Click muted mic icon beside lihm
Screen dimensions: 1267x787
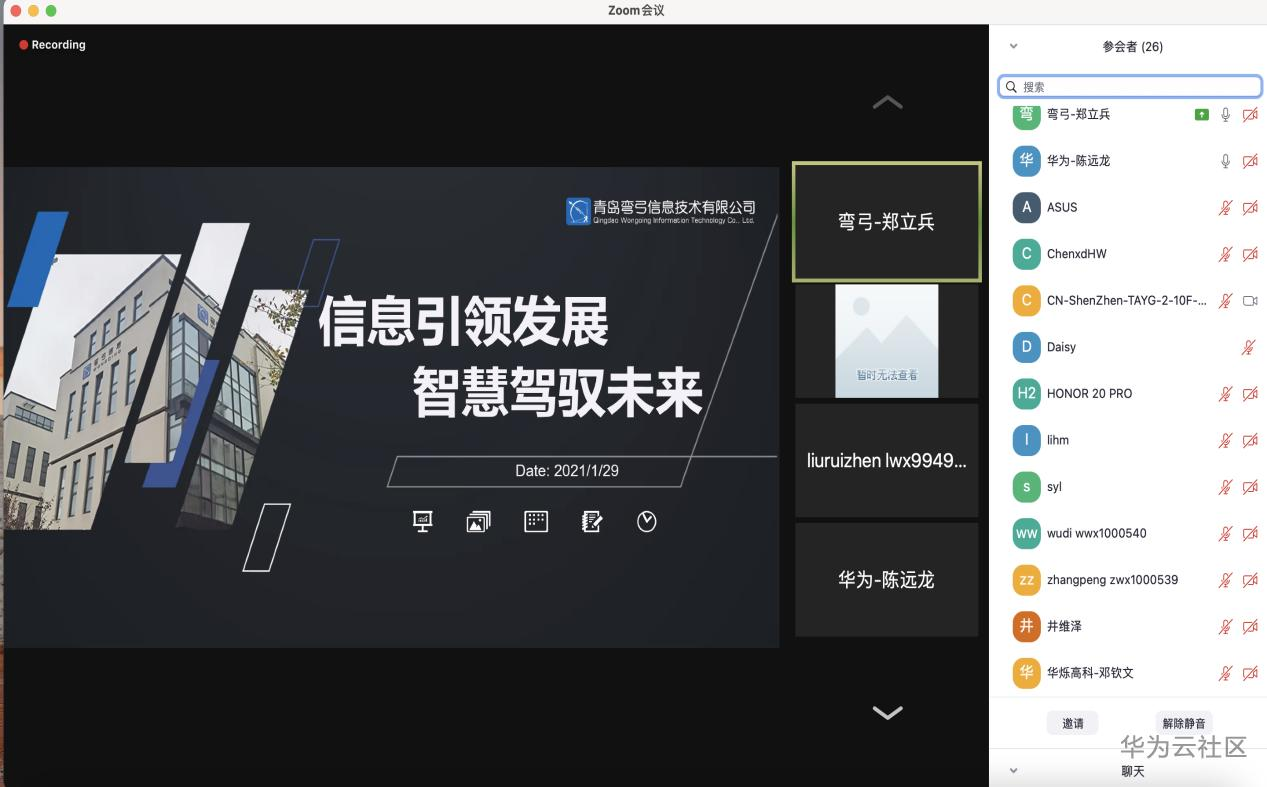click(1225, 440)
